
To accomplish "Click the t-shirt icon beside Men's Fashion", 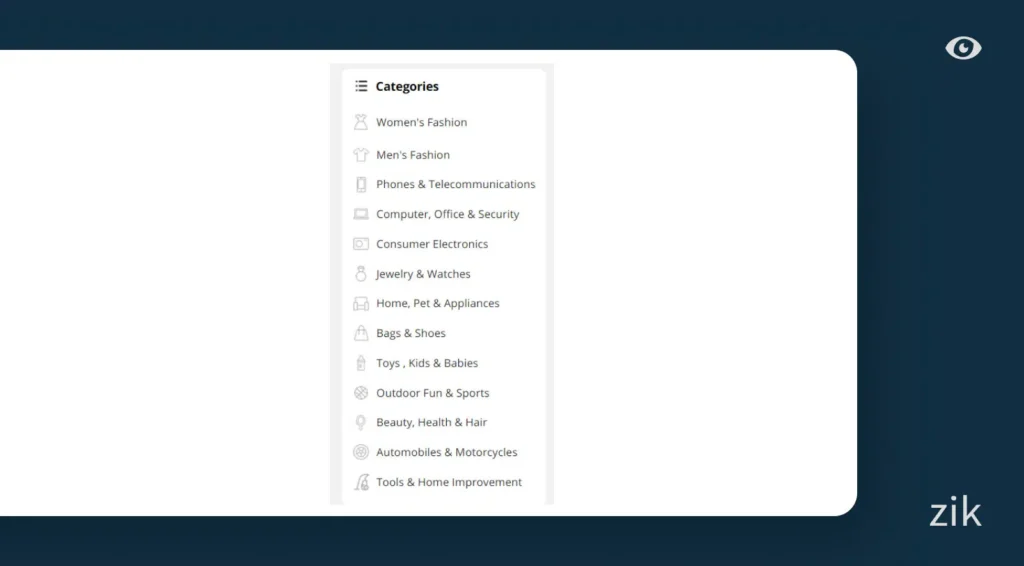I will [361, 155].
